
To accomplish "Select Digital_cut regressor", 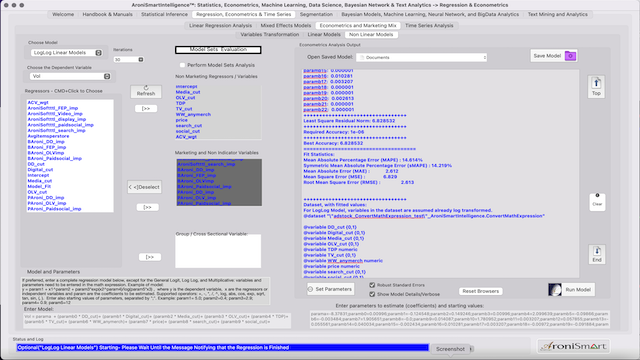I will coord(40,169).
